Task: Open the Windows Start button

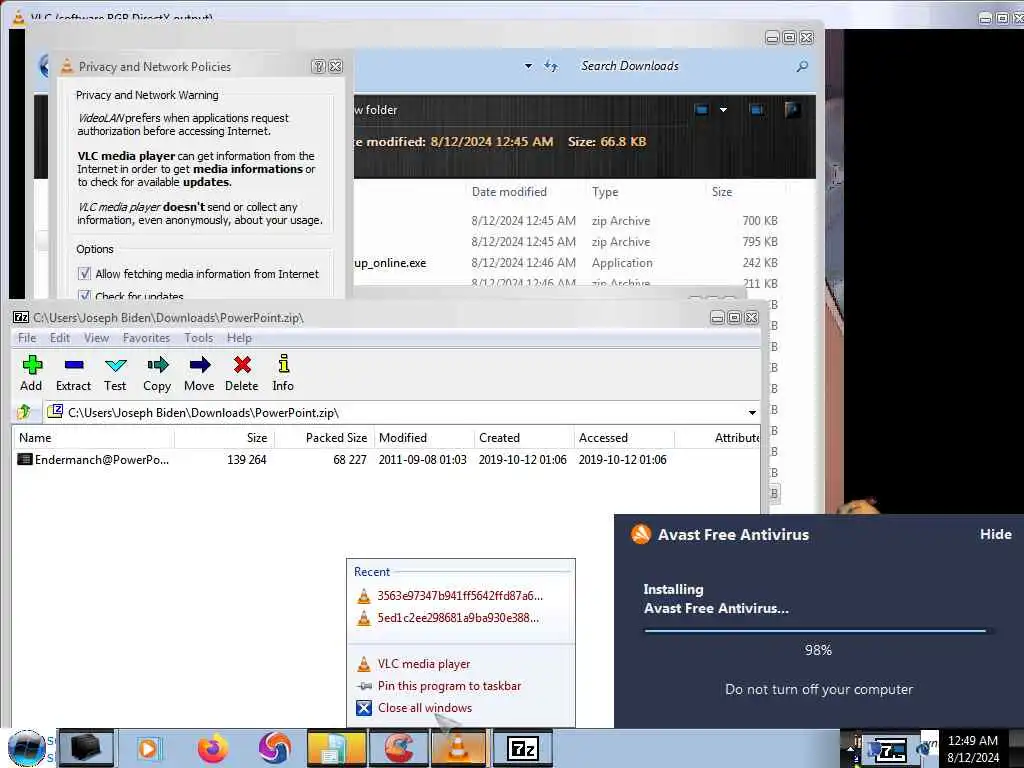Action: coord(27,748)
